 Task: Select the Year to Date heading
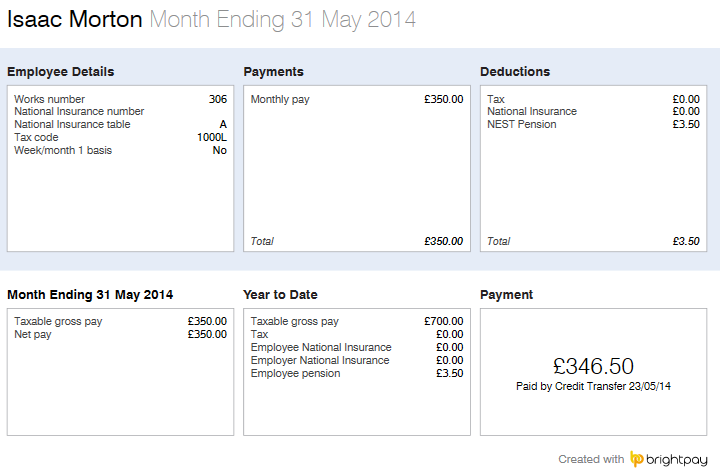coord(280,295)
